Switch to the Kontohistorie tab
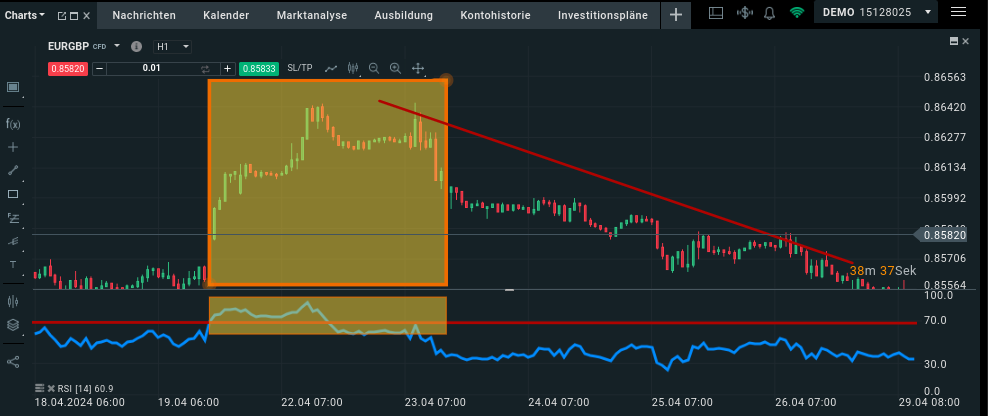Image resolution: width=988 pixels, height=416 pixels. [x=495, y=15]
